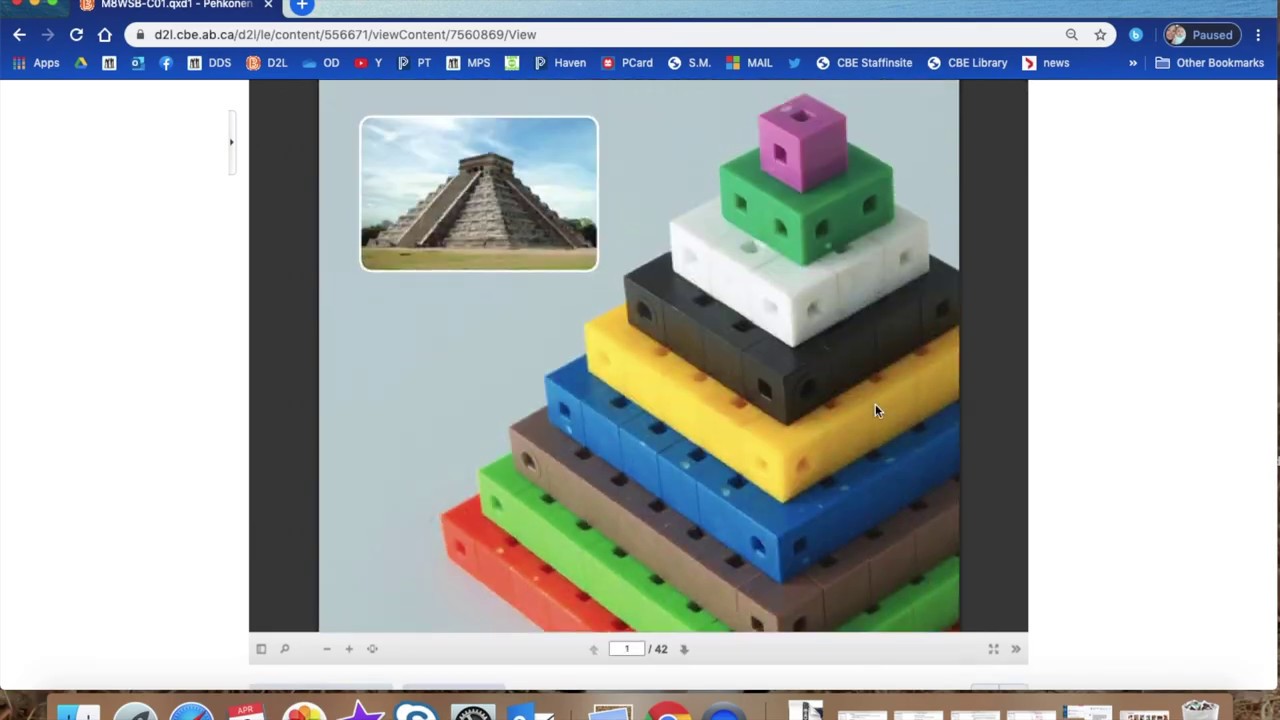Open System Preferences from the Dock
Screen dimensions: 1280x720
point(473,711)
